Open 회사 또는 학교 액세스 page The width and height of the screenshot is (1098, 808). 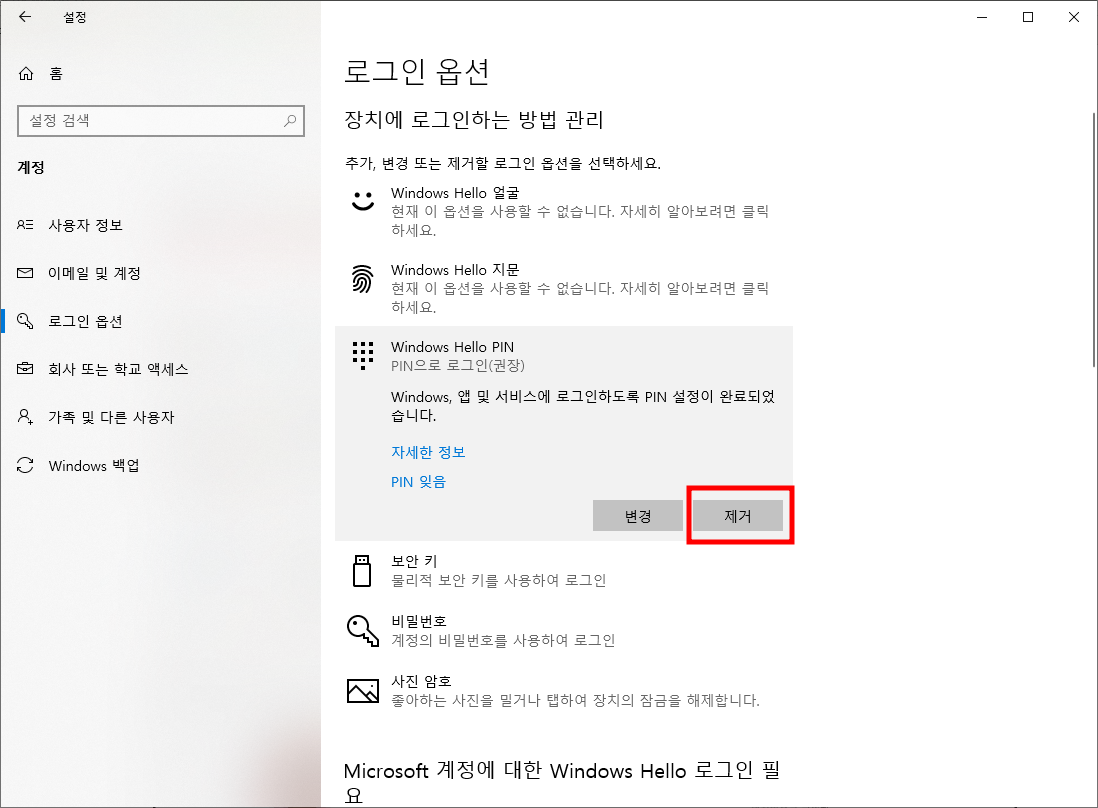[160, 369]
